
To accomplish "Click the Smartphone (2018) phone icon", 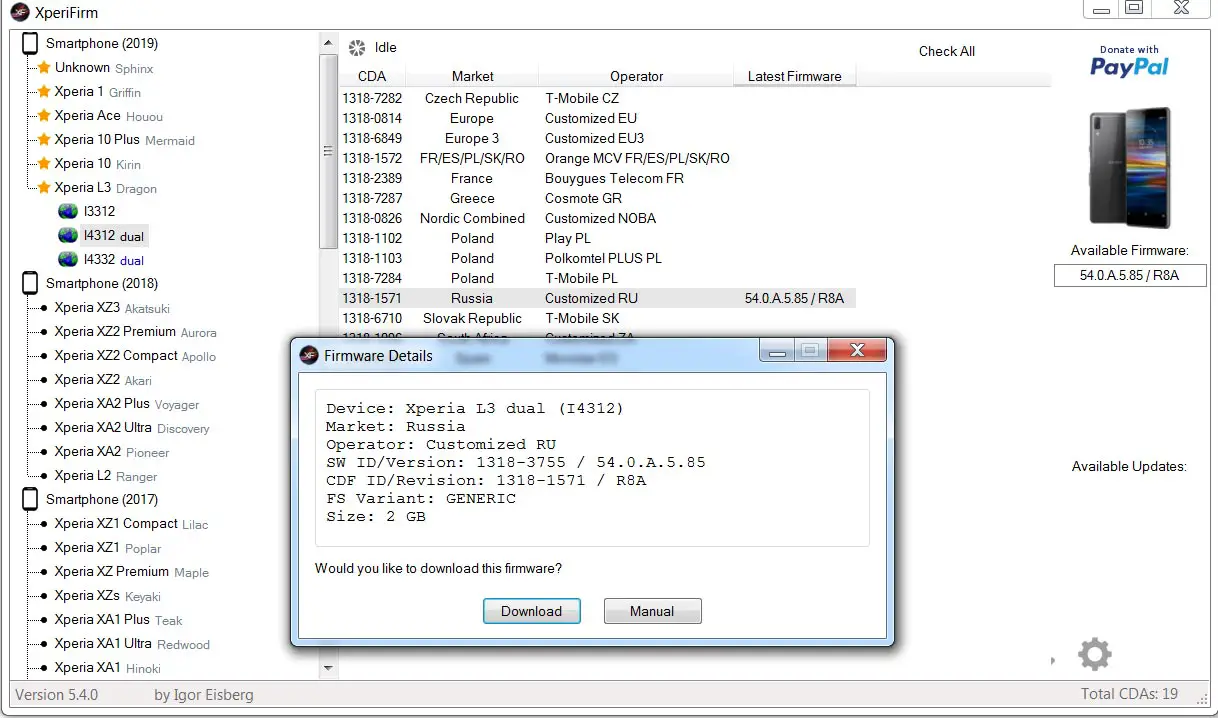I will tap(30, 283).
